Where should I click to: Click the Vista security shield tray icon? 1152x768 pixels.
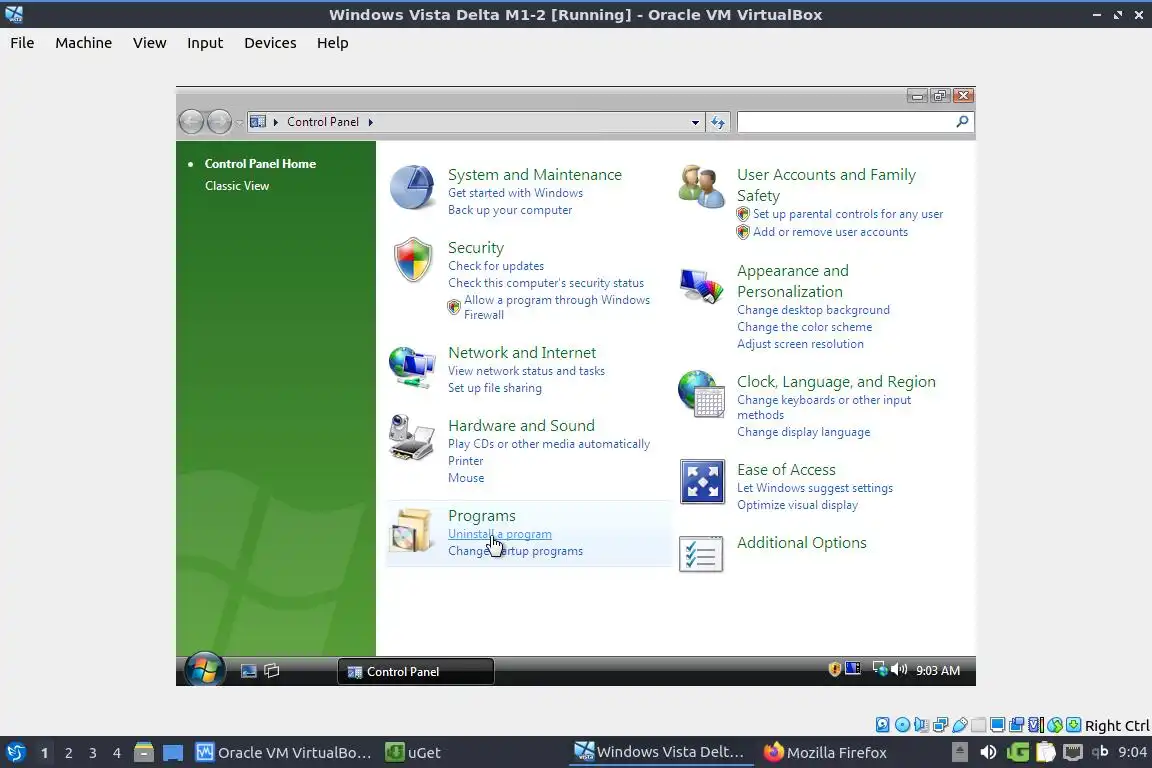[x=835, y=669]
